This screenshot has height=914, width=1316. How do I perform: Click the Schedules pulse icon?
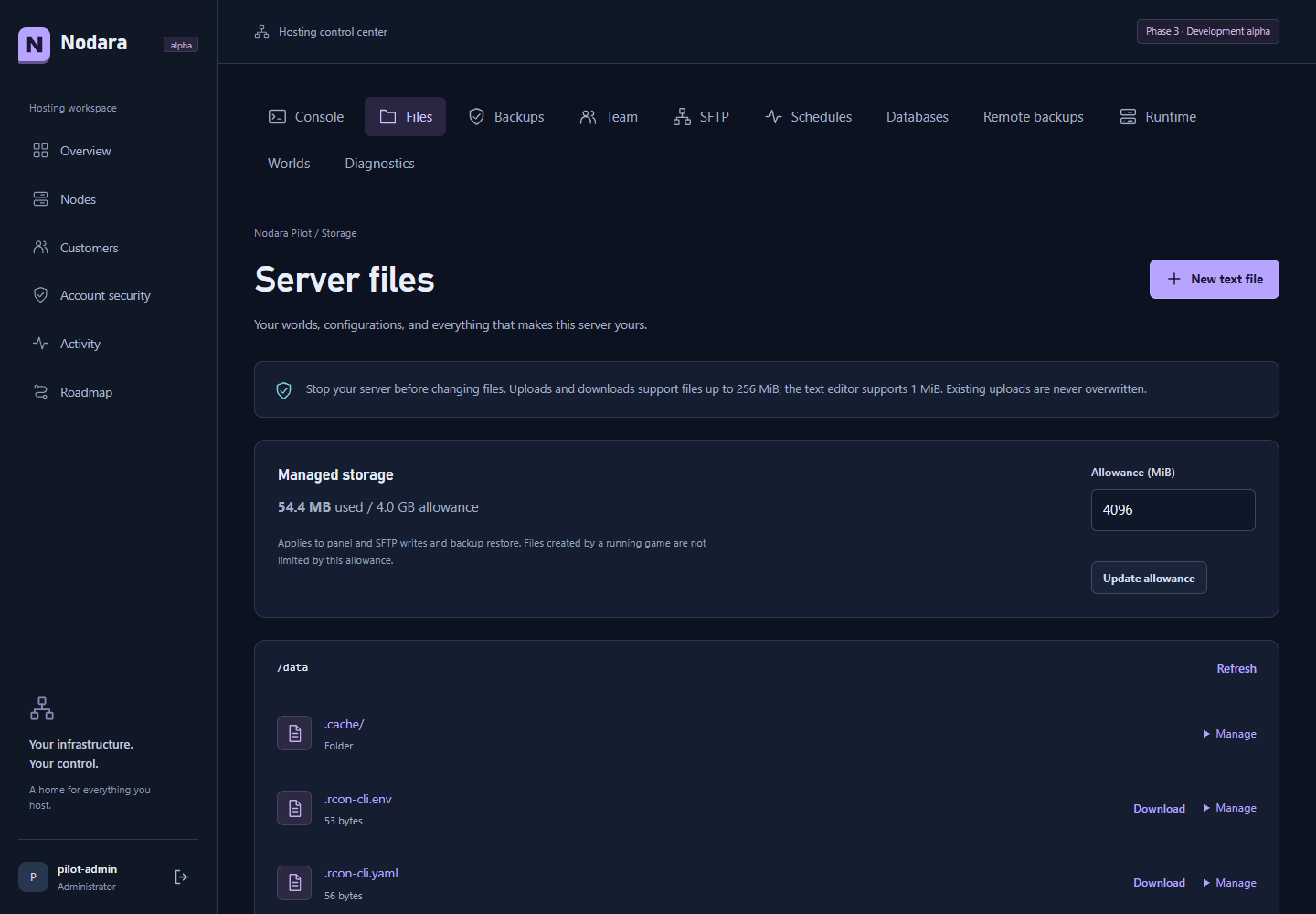[x=773, y=117]
